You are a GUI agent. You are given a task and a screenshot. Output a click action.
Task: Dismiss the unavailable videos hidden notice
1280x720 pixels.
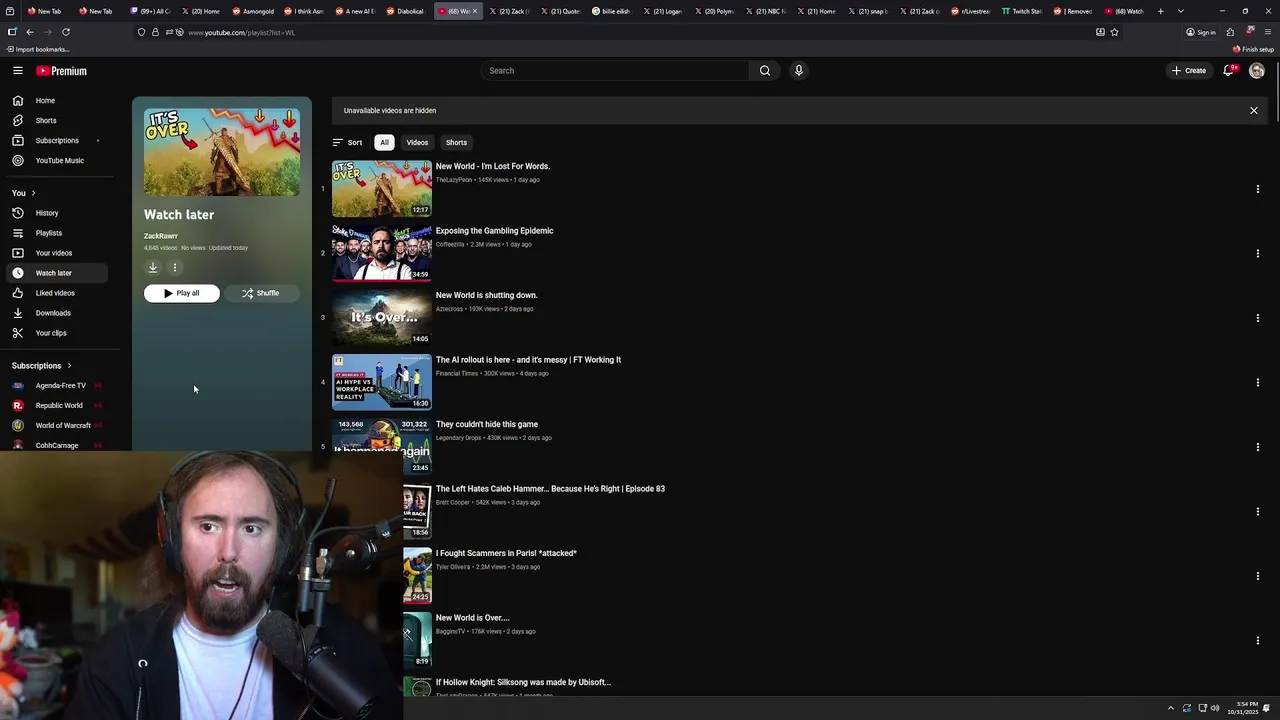[1254, 111]
